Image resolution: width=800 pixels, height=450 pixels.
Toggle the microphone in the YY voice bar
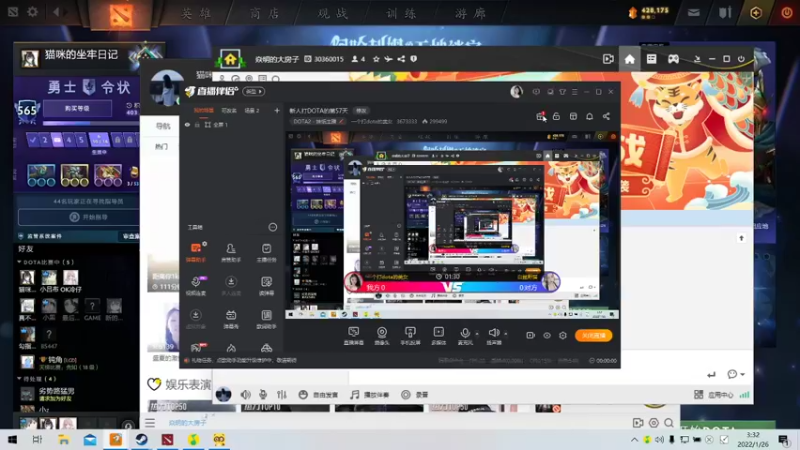point(263,394)
